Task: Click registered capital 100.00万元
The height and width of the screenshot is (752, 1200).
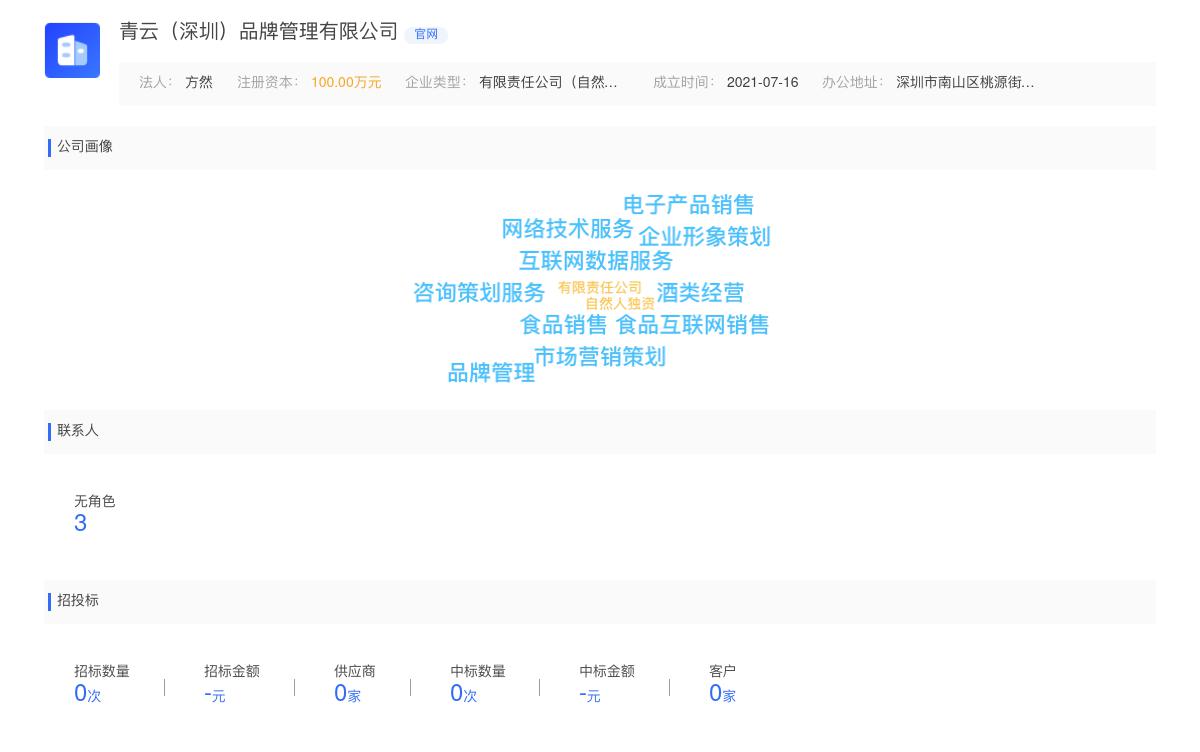Action: (x=346, y=83)
